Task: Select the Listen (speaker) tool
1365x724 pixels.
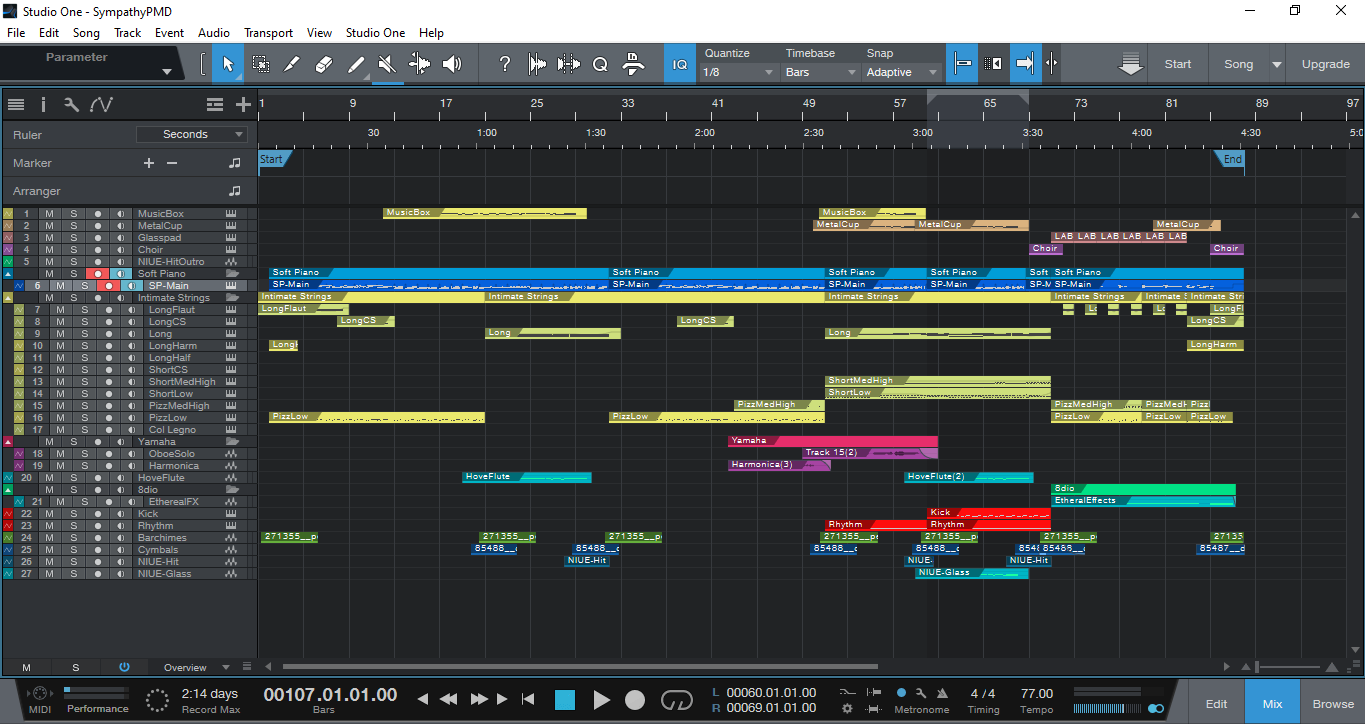Action: coord(452,64)
